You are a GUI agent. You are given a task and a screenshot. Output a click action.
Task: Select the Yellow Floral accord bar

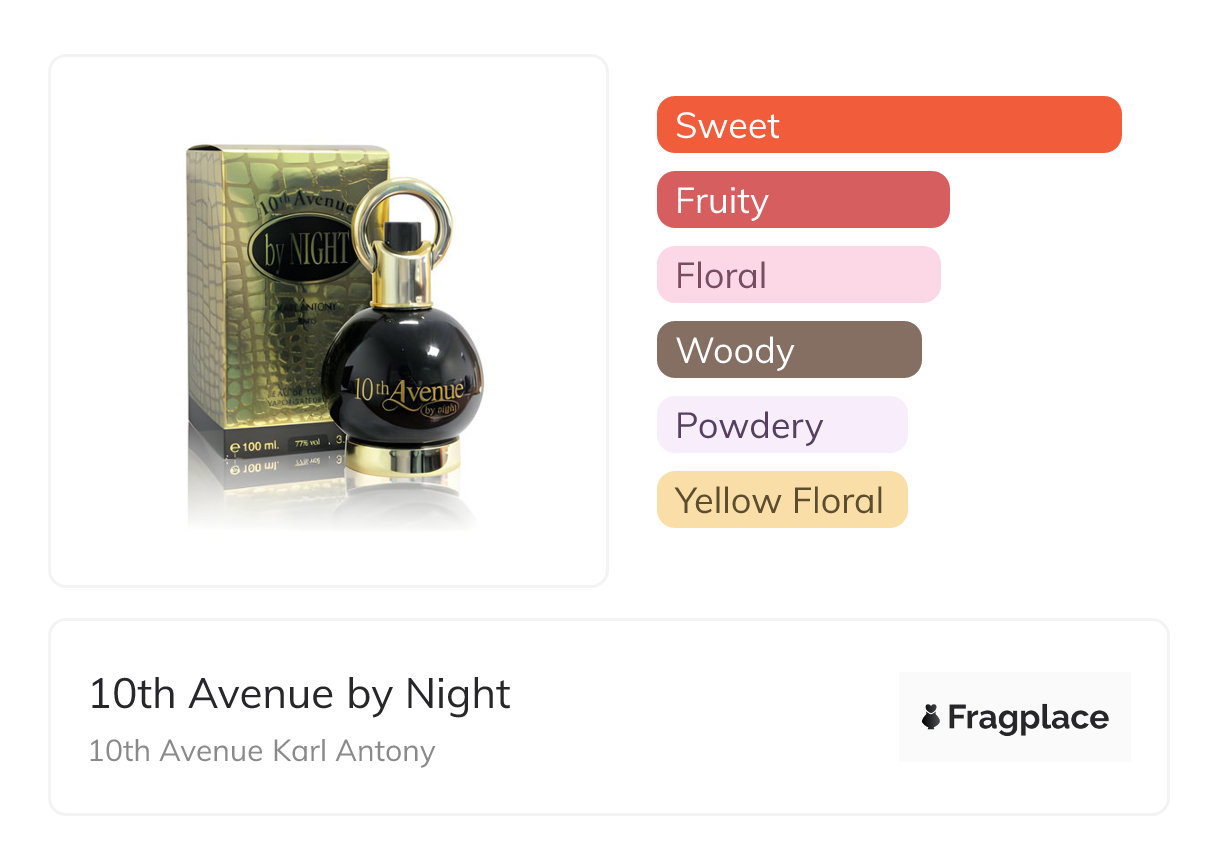pos(782,500)
